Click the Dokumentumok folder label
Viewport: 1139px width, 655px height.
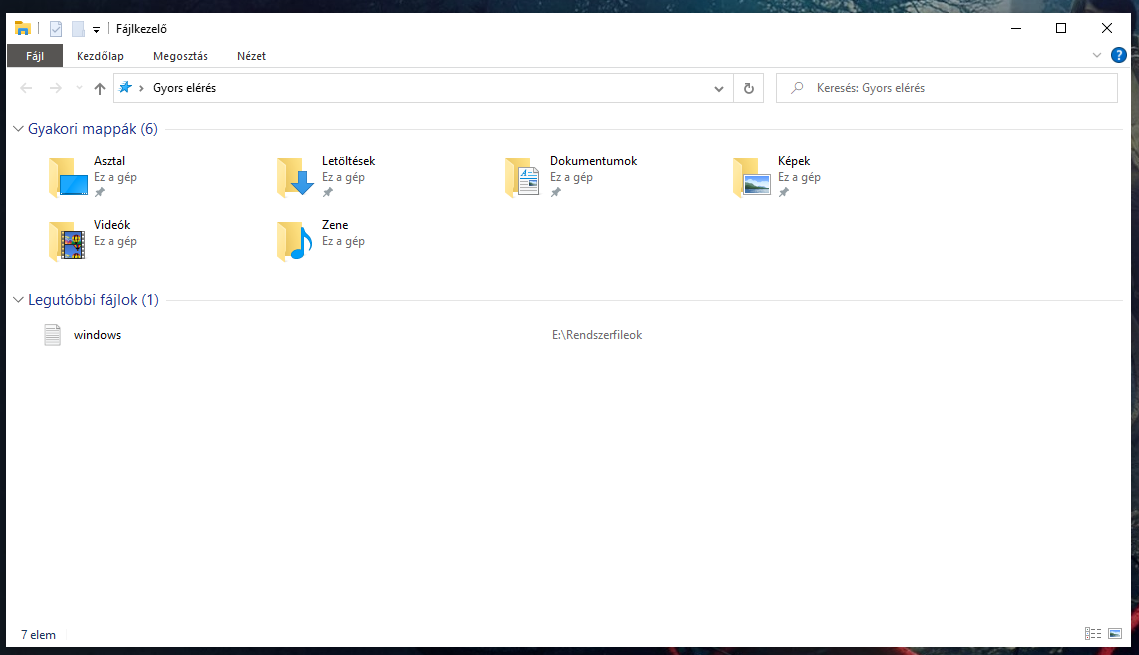pyautogui.click(x=593, y=161)
